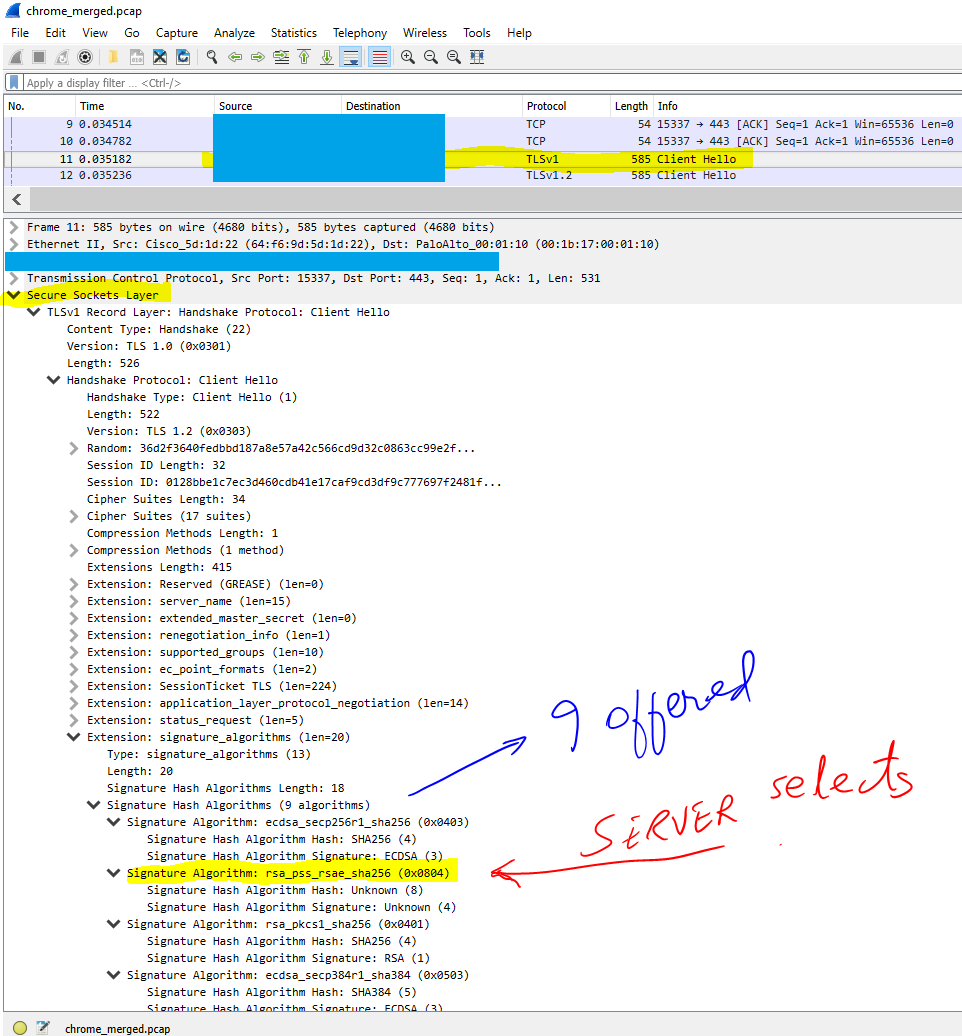Image resolution: width=962 pixels, height=1036 pixels.
Task: Go to the first packet
Action: tap(304, 57)
